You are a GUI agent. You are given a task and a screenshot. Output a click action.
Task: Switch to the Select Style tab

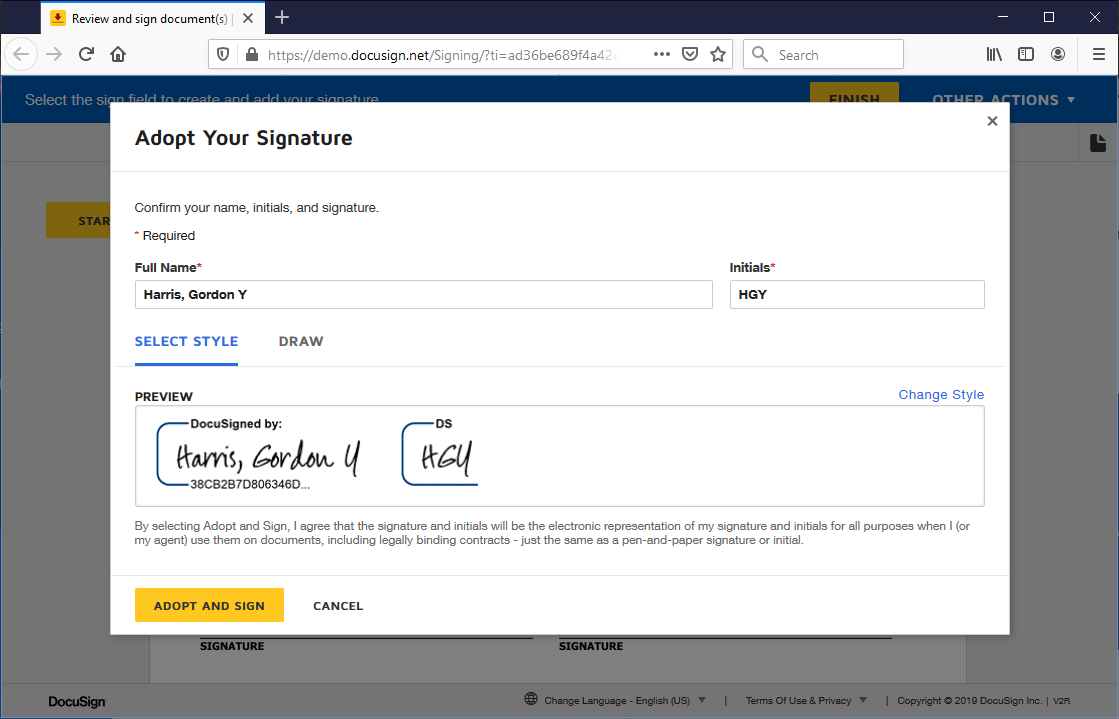click(186, 342)
